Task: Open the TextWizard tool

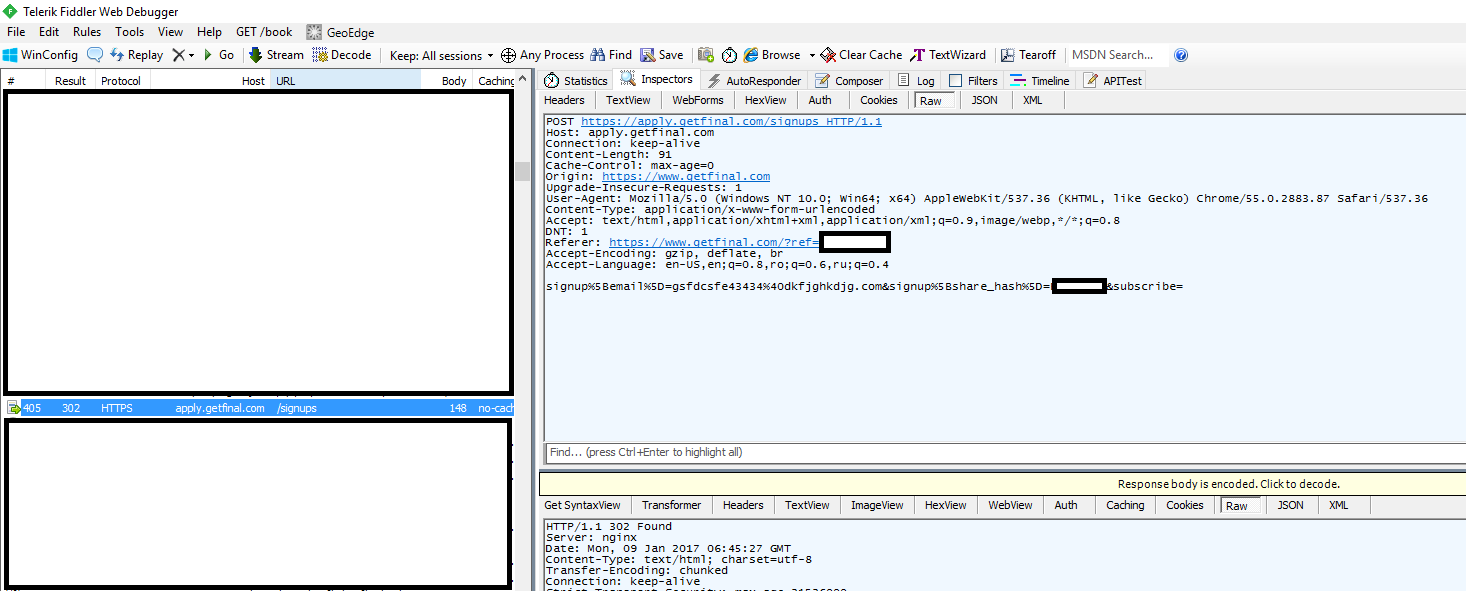Action: click(948, 55)
